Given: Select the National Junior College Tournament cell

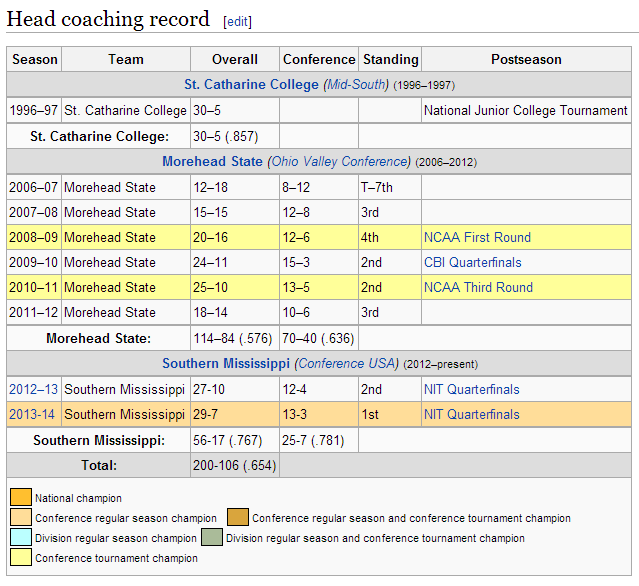Looking at the screenshot, I should (x=526, y=110).
